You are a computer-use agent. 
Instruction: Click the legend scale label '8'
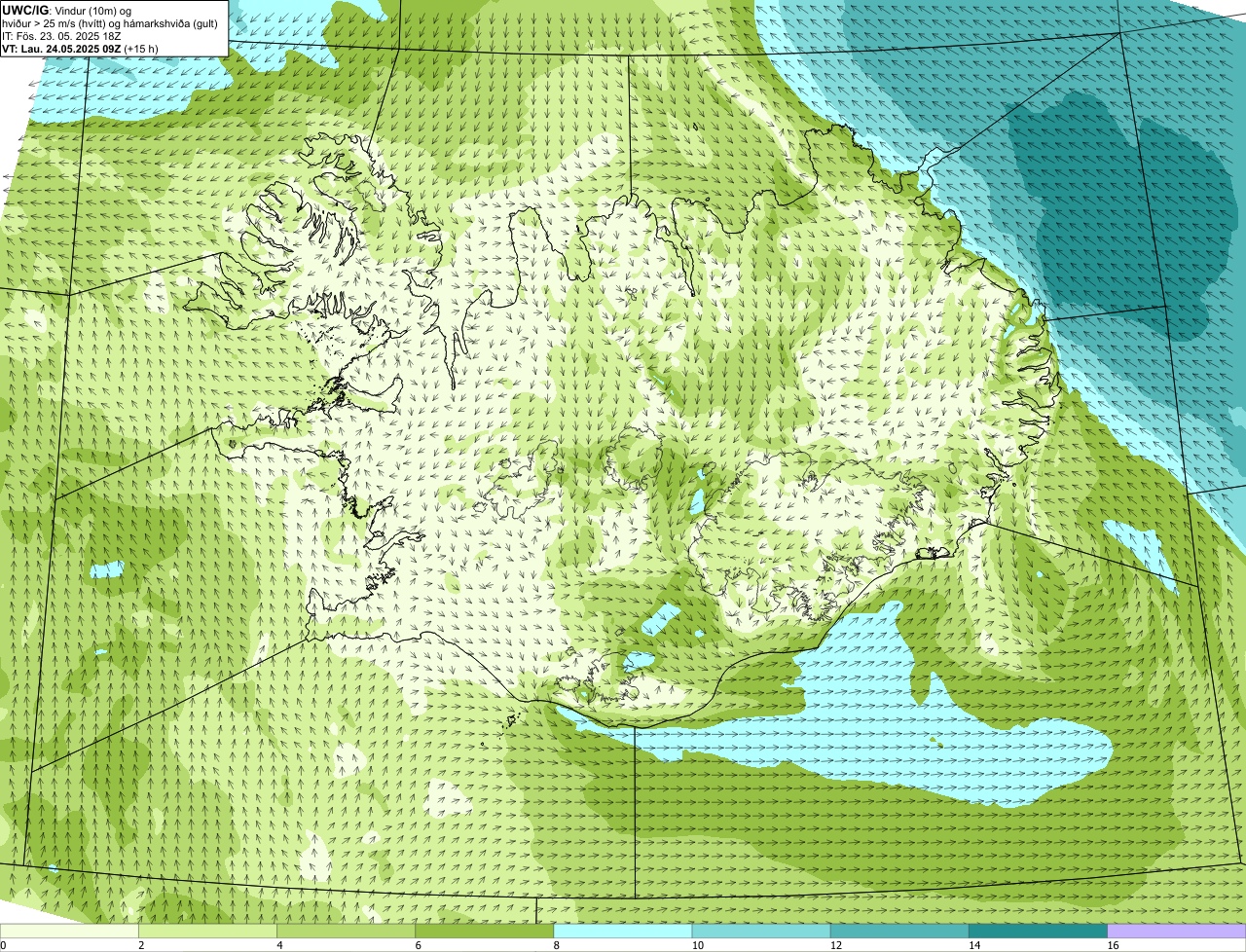click(556, 945)
